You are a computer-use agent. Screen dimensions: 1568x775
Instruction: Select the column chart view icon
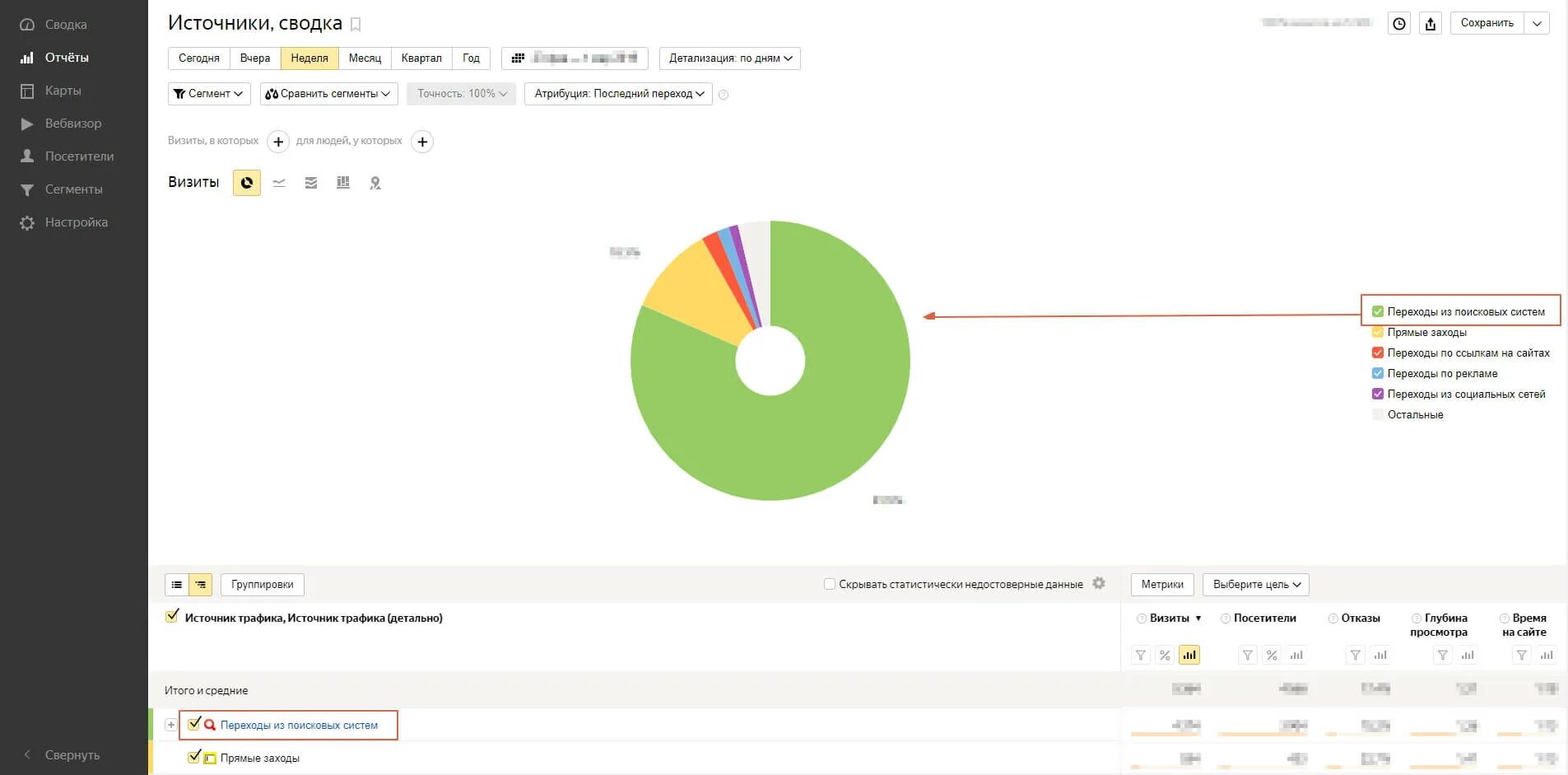point(343,183)
